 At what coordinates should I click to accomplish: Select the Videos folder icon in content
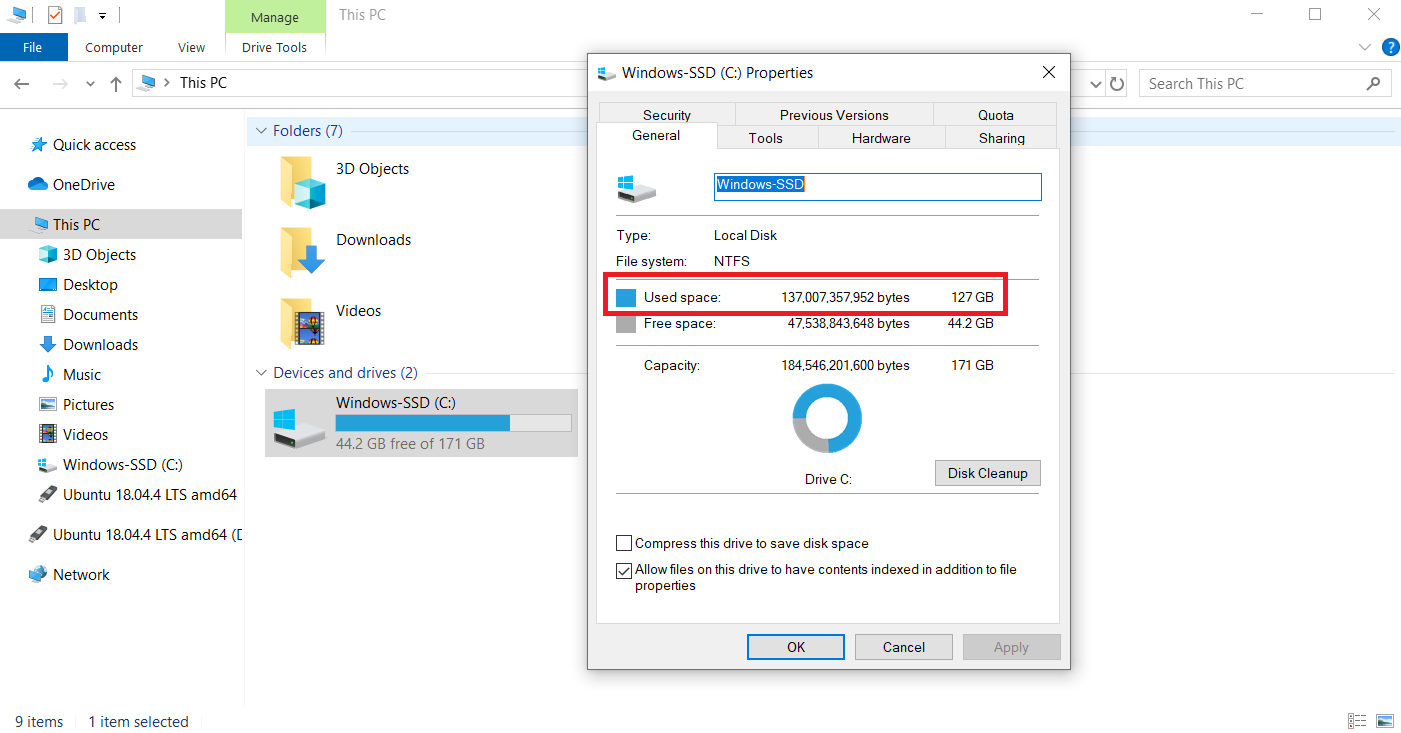coord(302,323)
